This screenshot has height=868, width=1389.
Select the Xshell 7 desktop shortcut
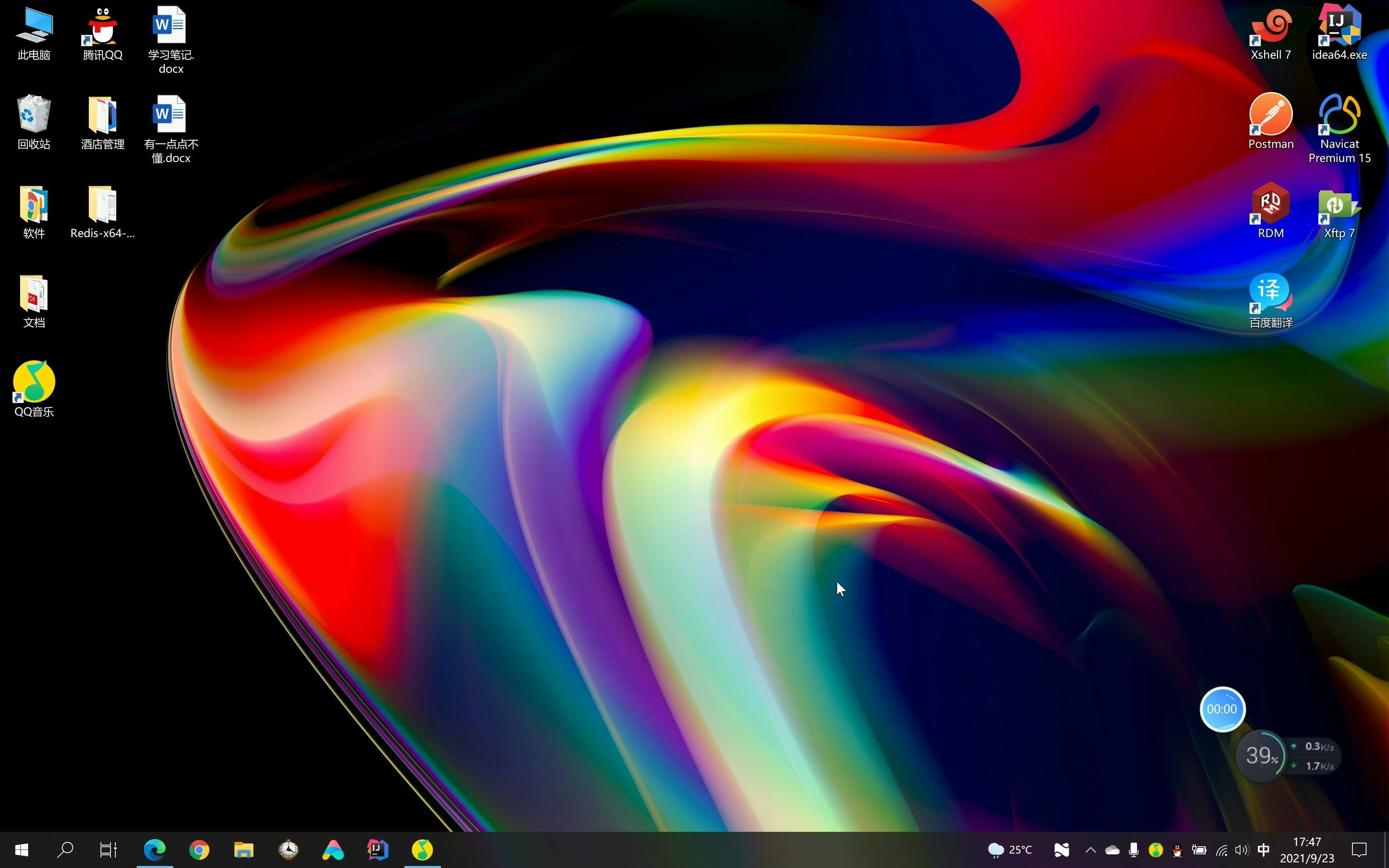(x=1270, y=29)
